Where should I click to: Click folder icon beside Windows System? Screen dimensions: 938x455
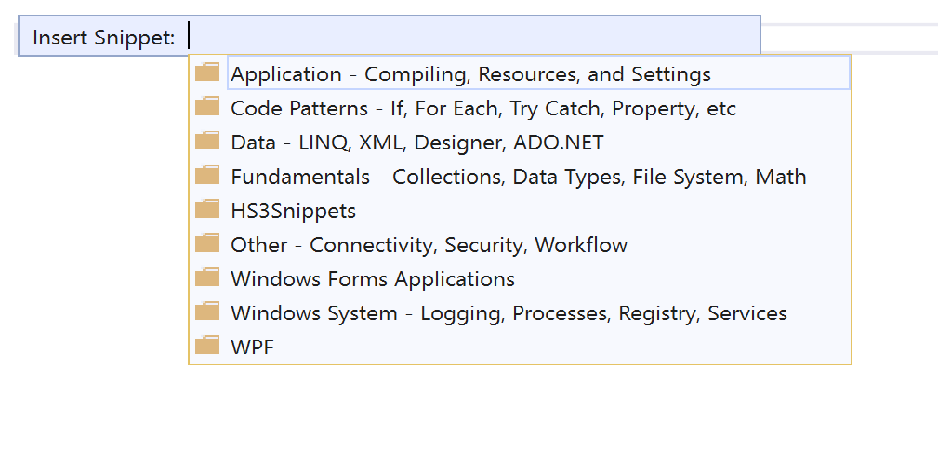point(207,311)
